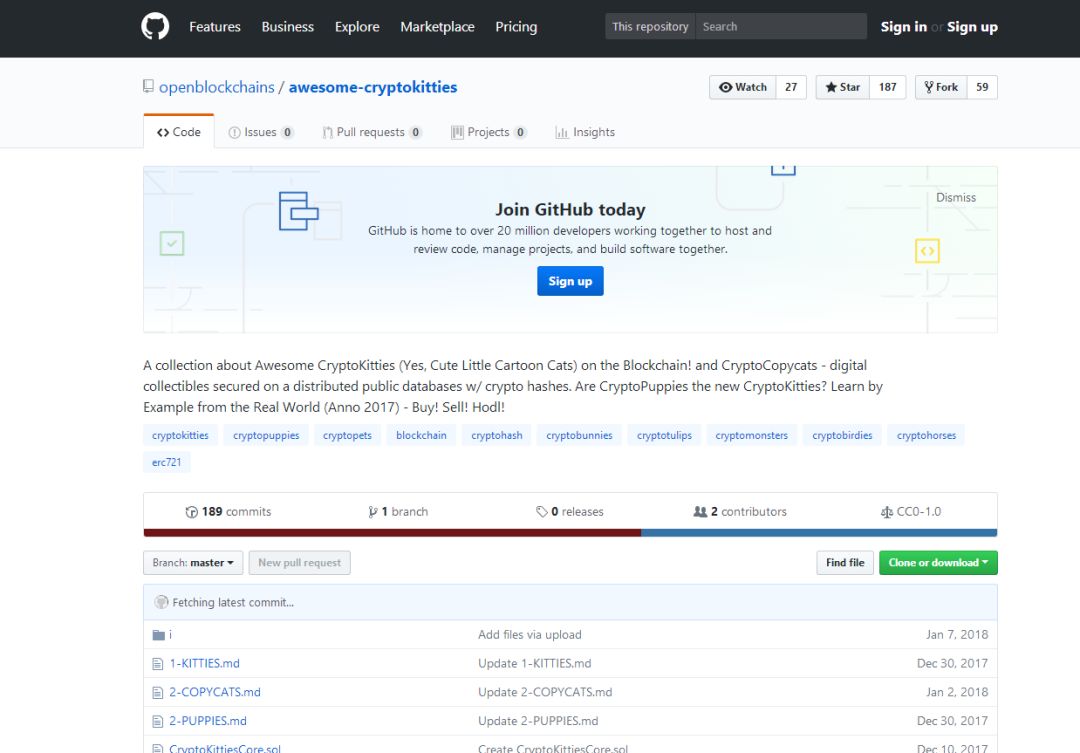Click the repository language breakdown bar
Viewport: 1080px width, 753px height.
point(570,533)
